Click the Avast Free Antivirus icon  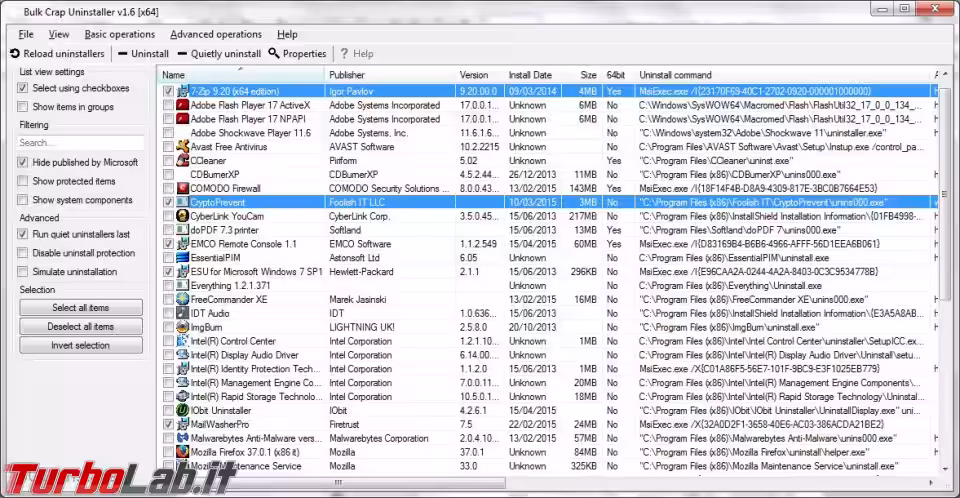182,147
